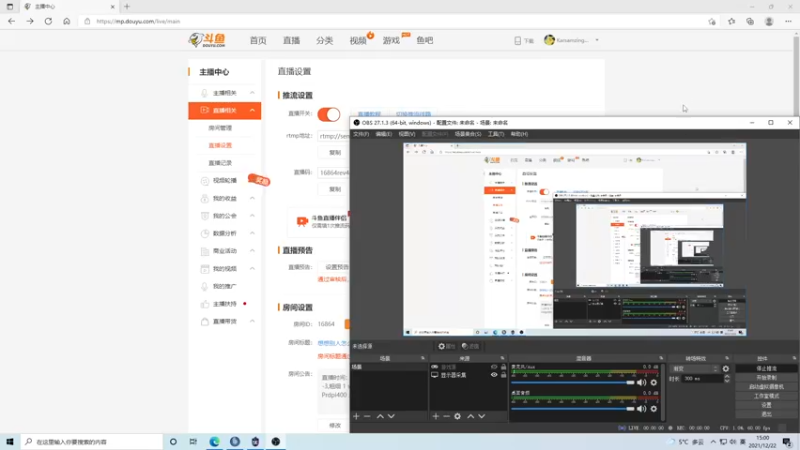The image size is (800, 450).
Task: Open Windows Start menu
Action: 10,441
